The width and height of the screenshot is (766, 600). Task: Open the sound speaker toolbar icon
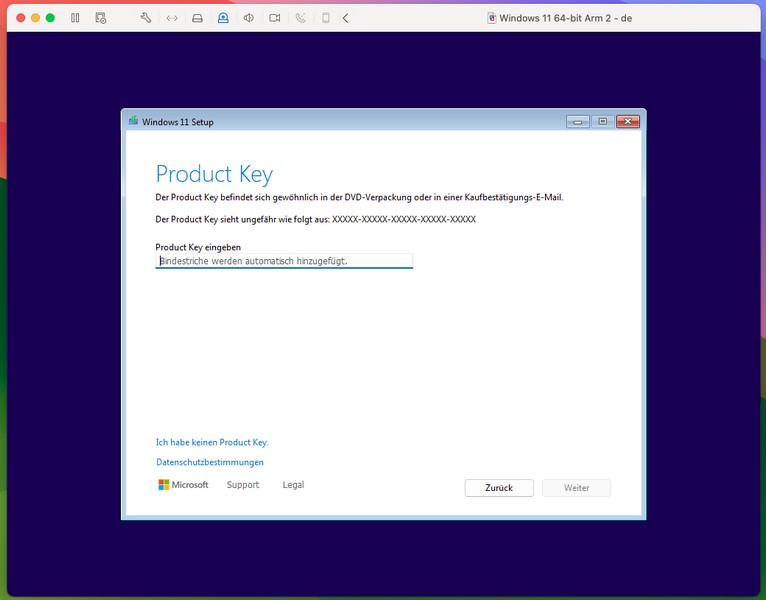[249, 18]
